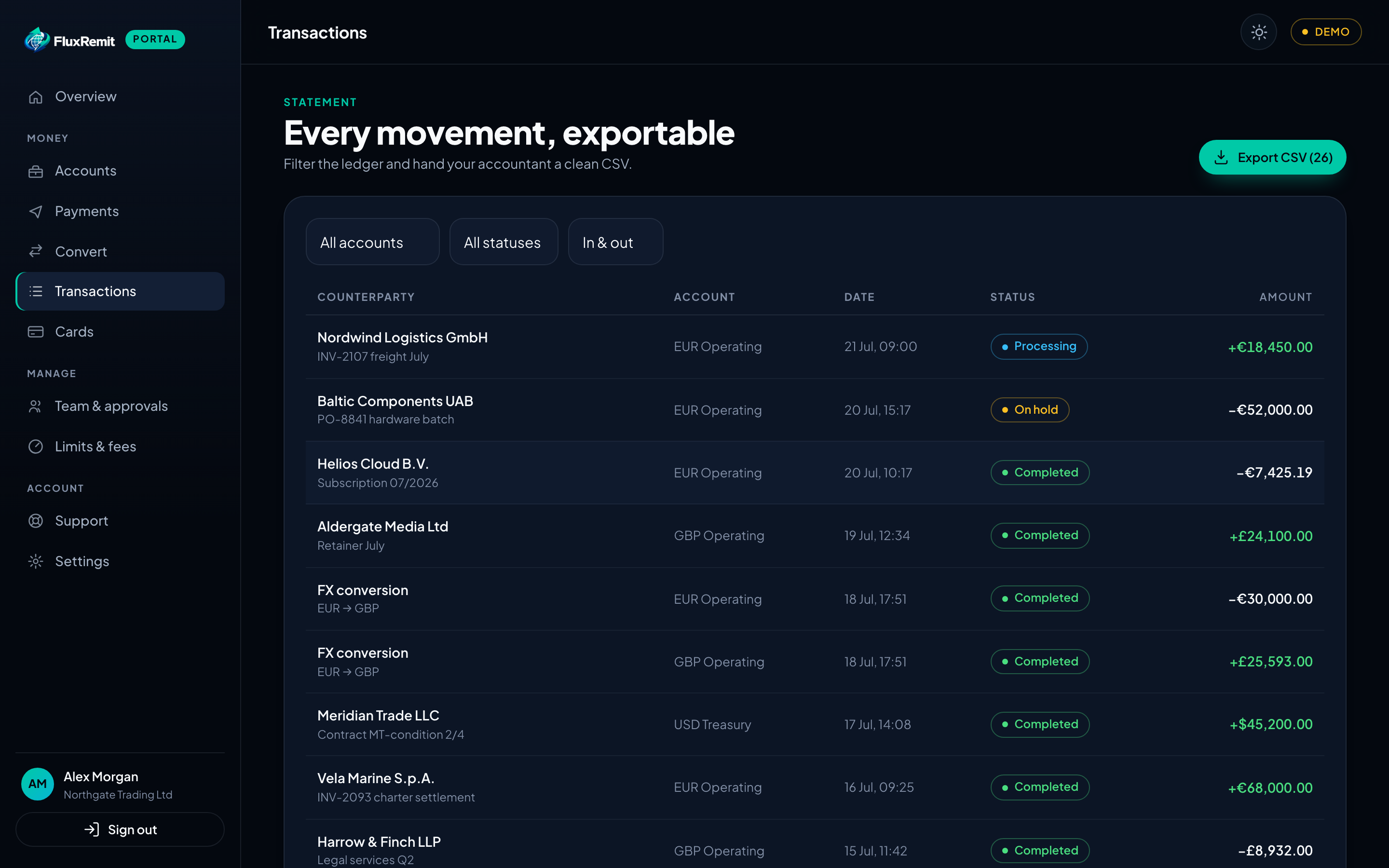Go to Settings from the sidebar
Viewport: 1389px width, 868px height.
tap(120, 561)
